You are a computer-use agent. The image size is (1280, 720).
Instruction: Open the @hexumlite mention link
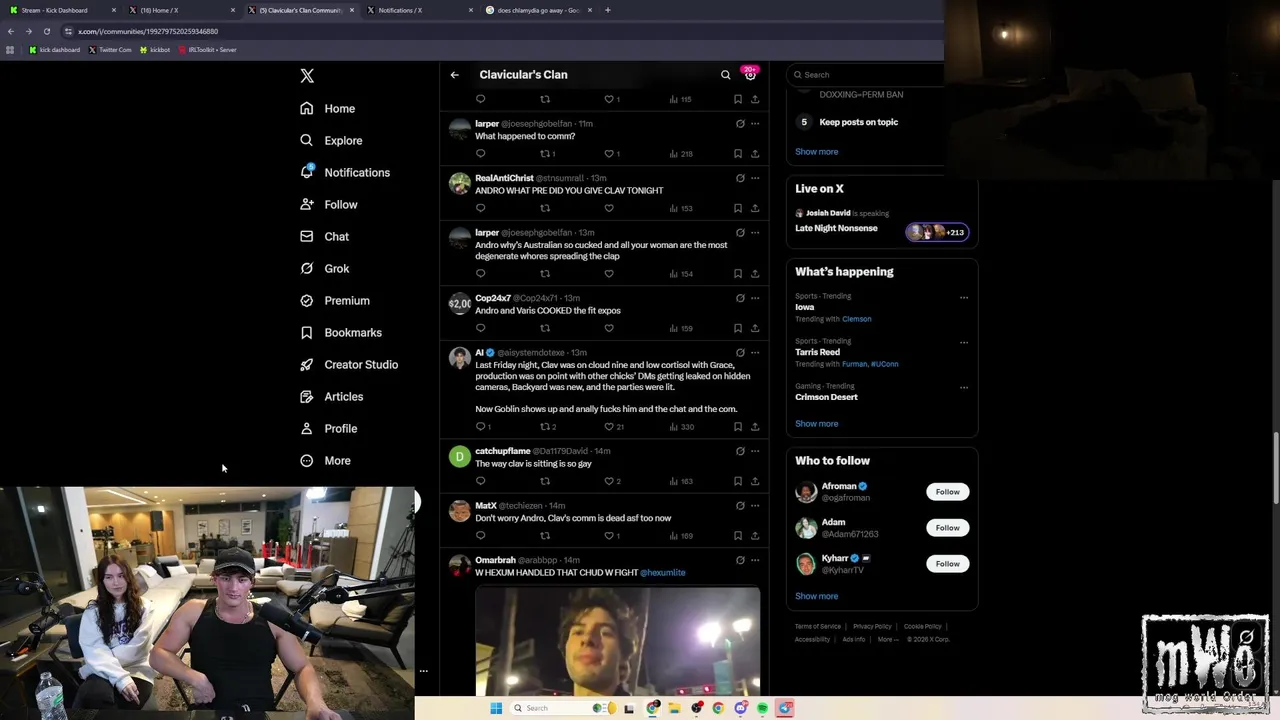[662, 573]
